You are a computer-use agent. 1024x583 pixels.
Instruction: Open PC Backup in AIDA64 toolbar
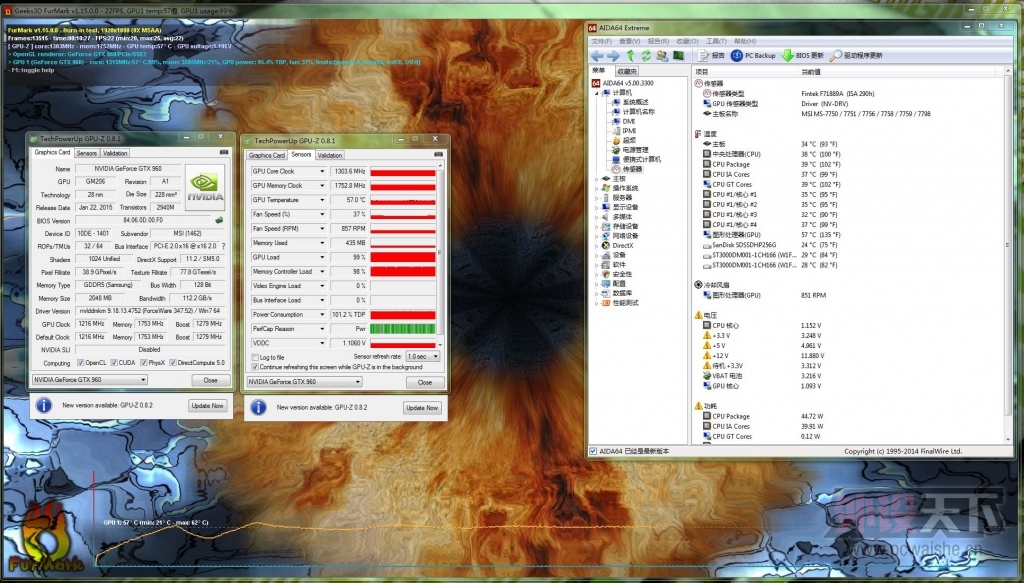pyautogui.click(x=754, y=56)
